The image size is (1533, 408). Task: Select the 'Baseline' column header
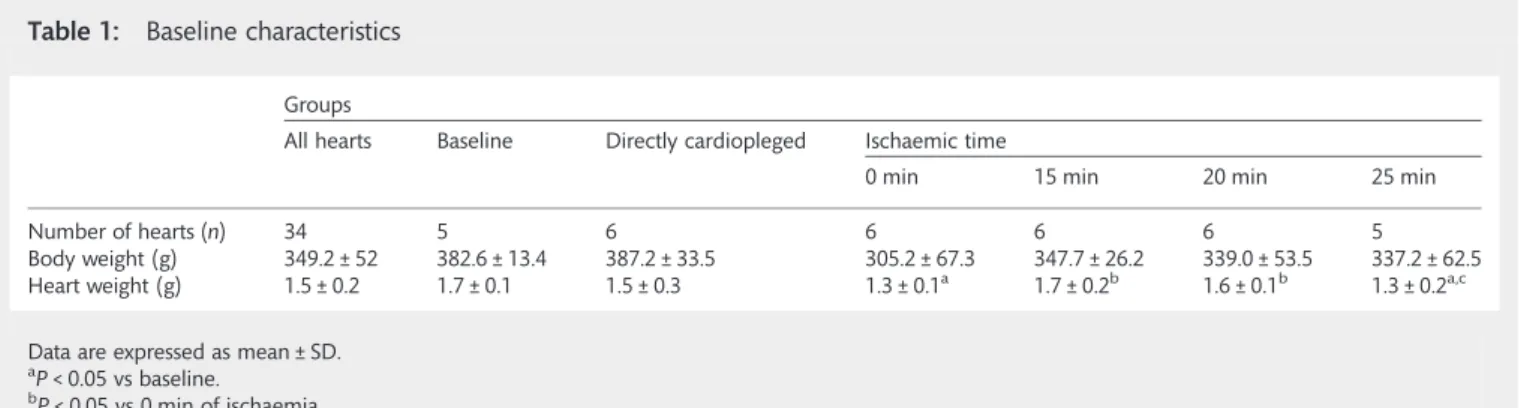[x=475, y=143]
